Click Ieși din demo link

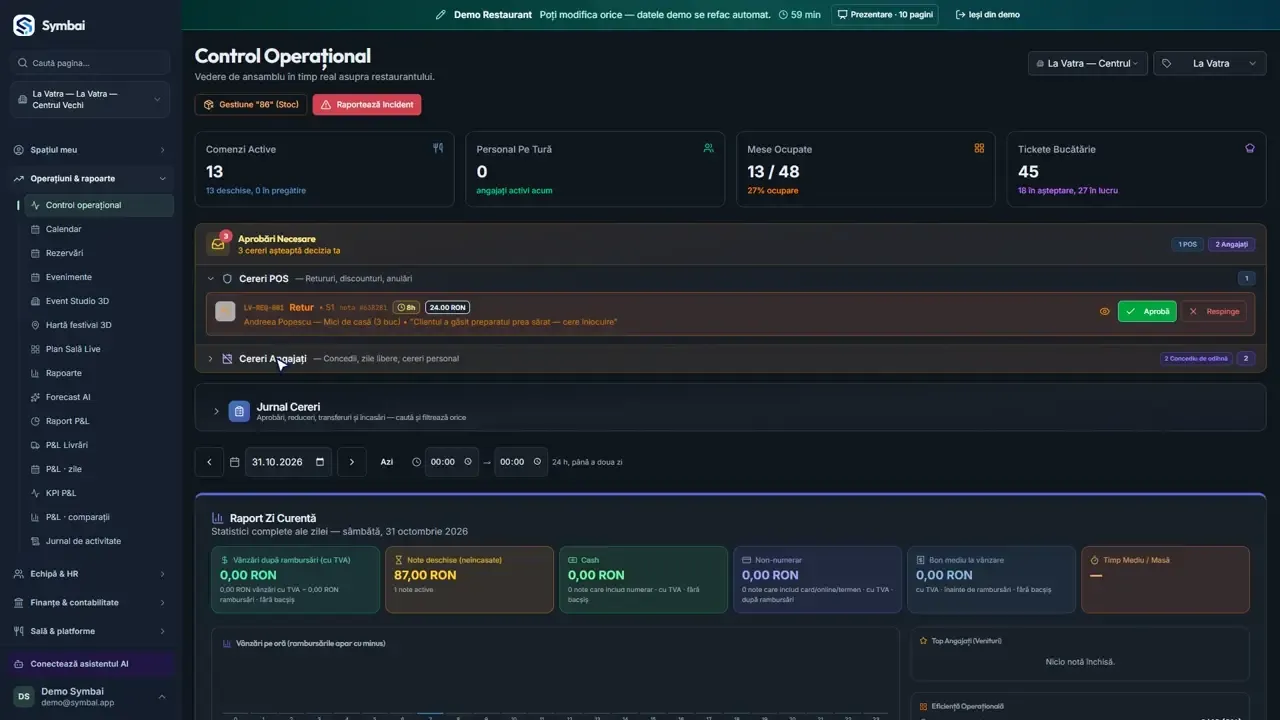click(x=988, y=15)
